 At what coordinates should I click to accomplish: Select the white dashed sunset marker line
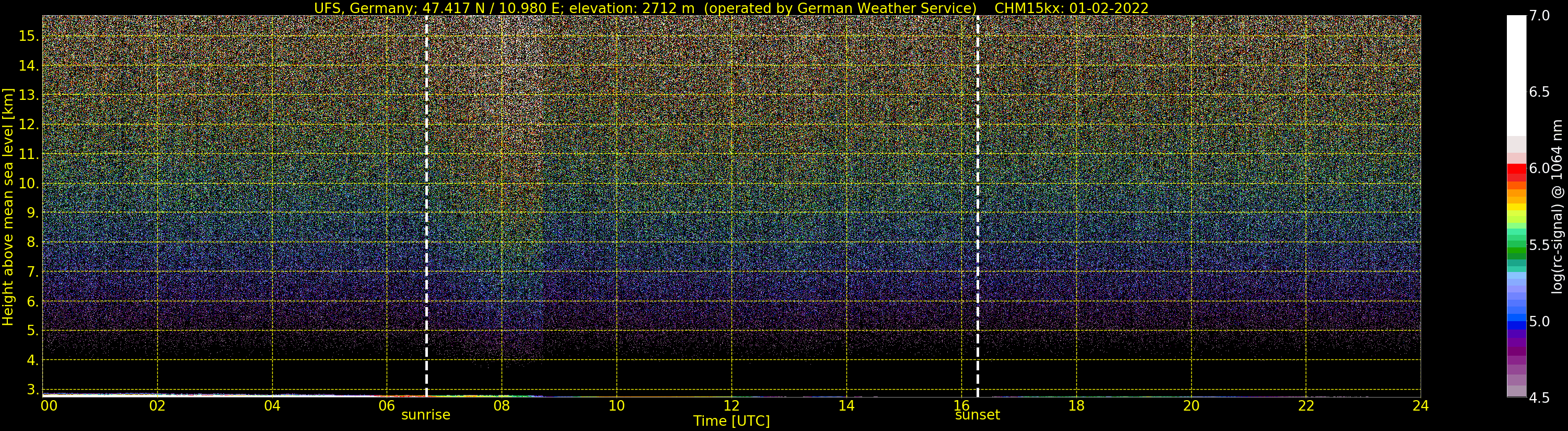coord(978,206)
